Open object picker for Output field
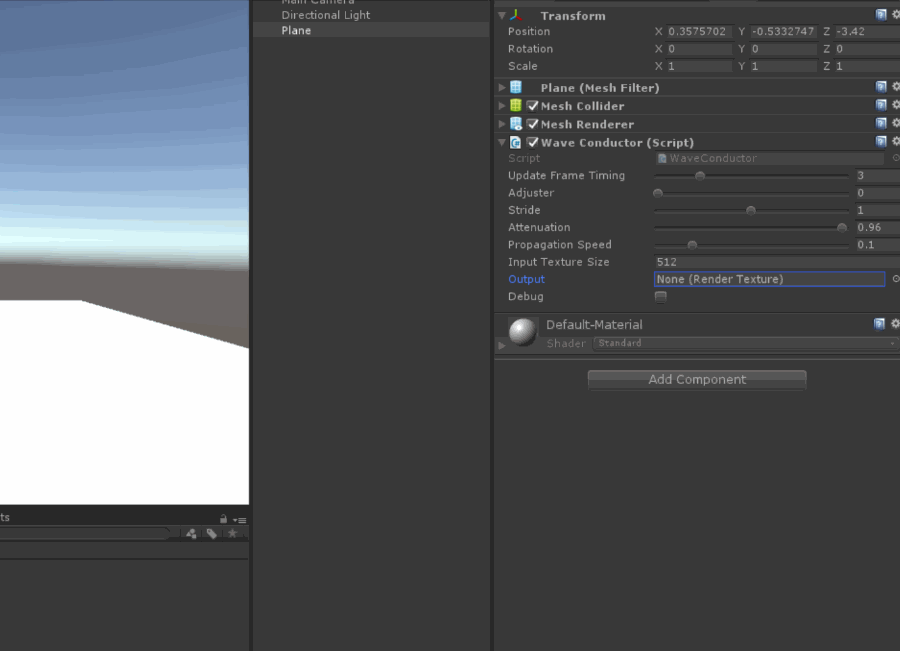The height and width of the screenshot is (651, 900). [x=895, y=279]
